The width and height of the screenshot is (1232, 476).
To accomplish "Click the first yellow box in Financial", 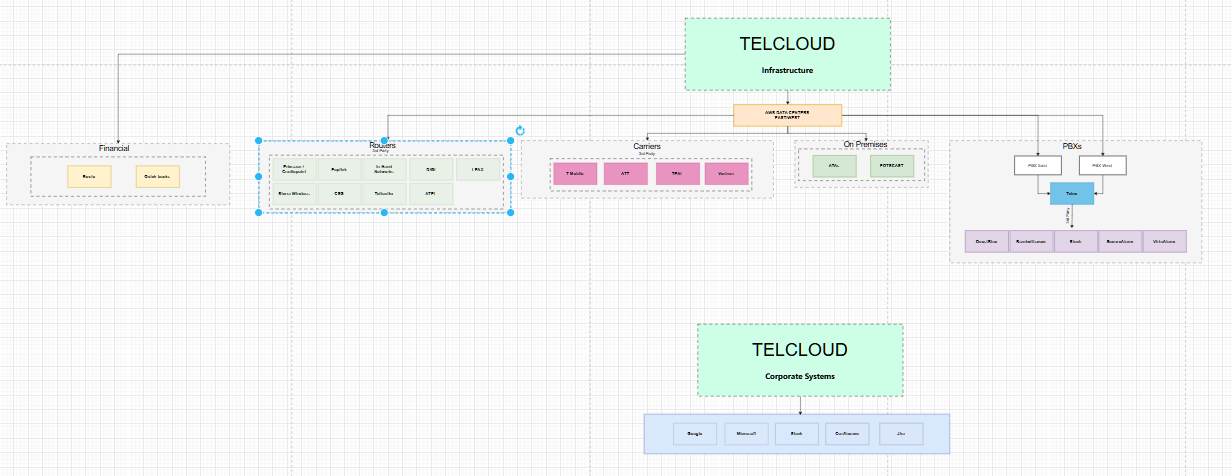I will pos(89,176).
